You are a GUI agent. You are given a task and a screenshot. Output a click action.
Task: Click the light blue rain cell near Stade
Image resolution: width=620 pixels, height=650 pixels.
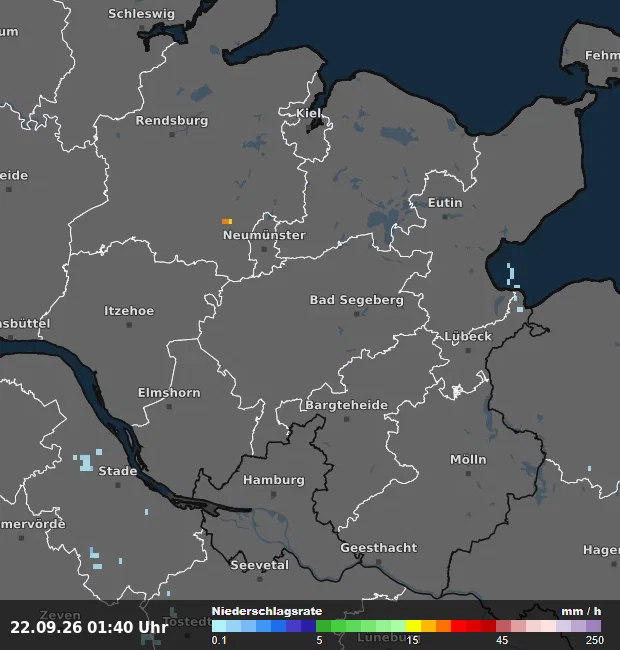(86, 463)
